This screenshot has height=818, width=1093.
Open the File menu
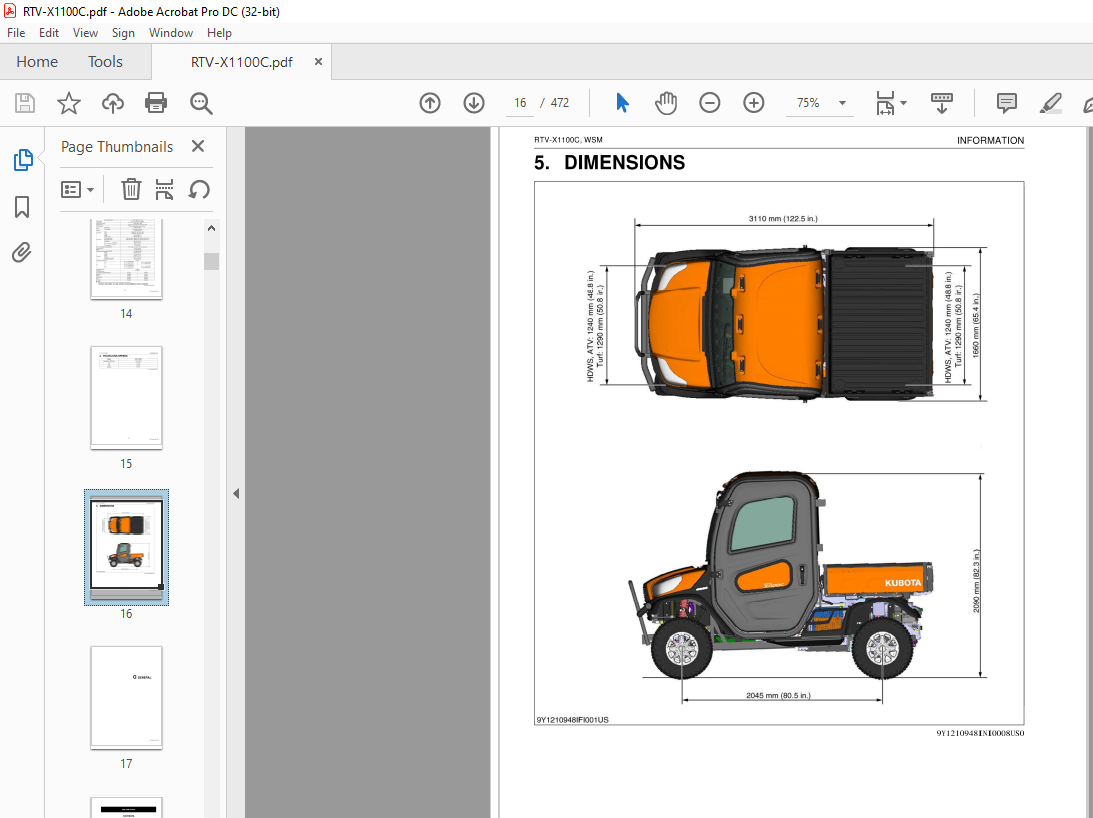[16, 33]
